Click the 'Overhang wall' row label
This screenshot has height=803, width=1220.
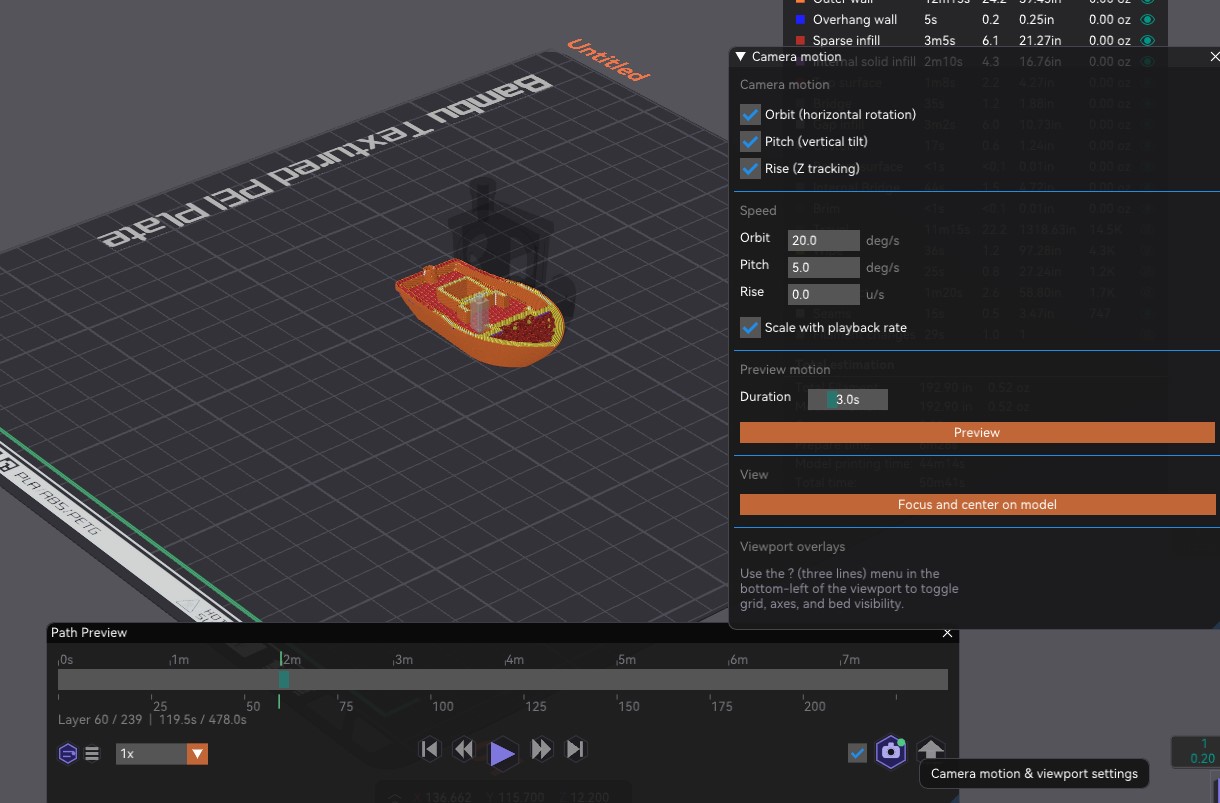tap(855, 19)
